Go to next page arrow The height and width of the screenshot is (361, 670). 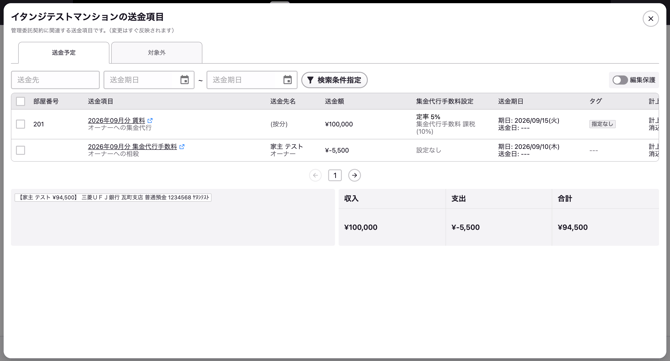[x=354, y=175]
